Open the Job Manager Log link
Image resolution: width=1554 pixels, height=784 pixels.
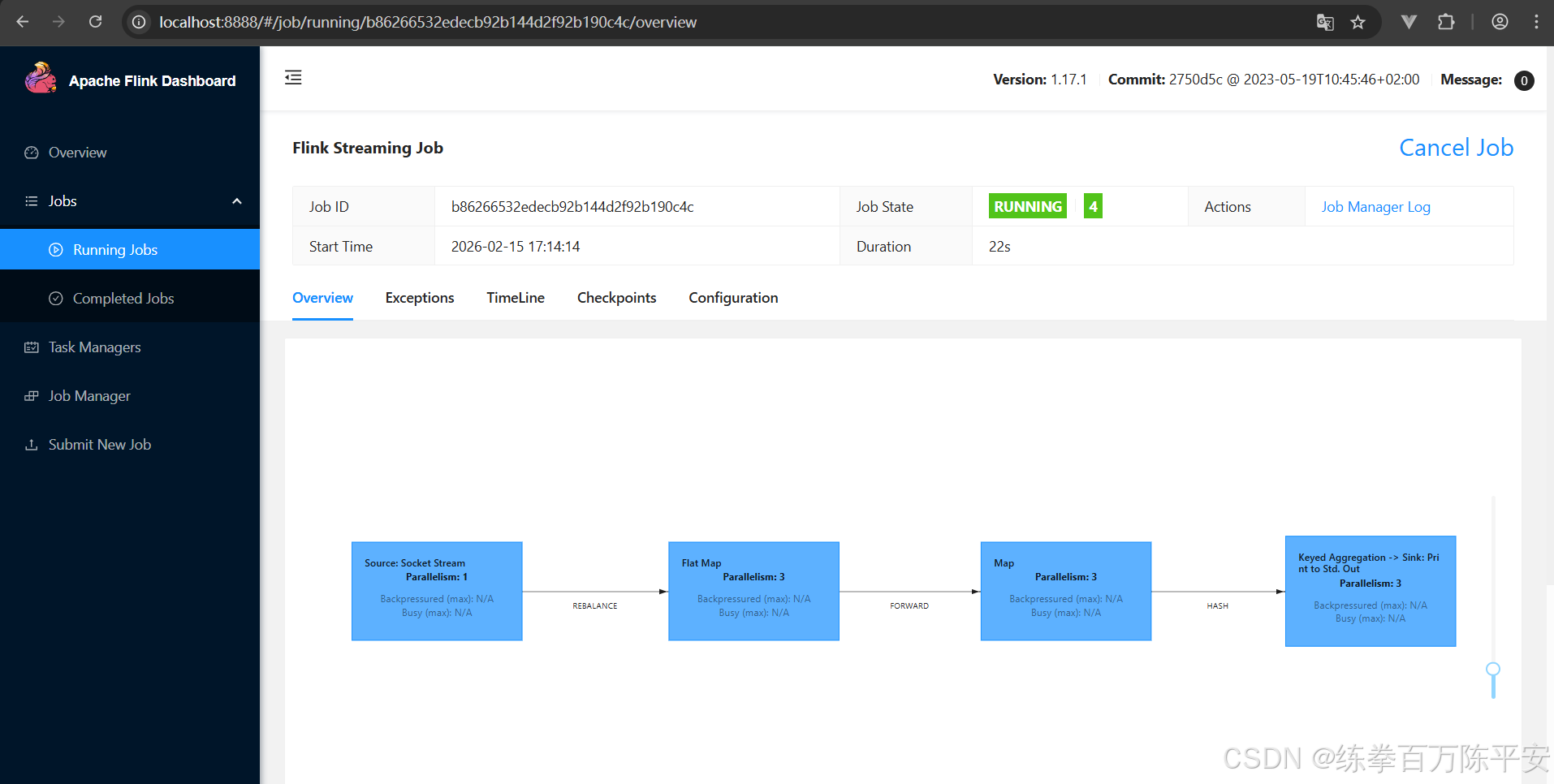1375,207
